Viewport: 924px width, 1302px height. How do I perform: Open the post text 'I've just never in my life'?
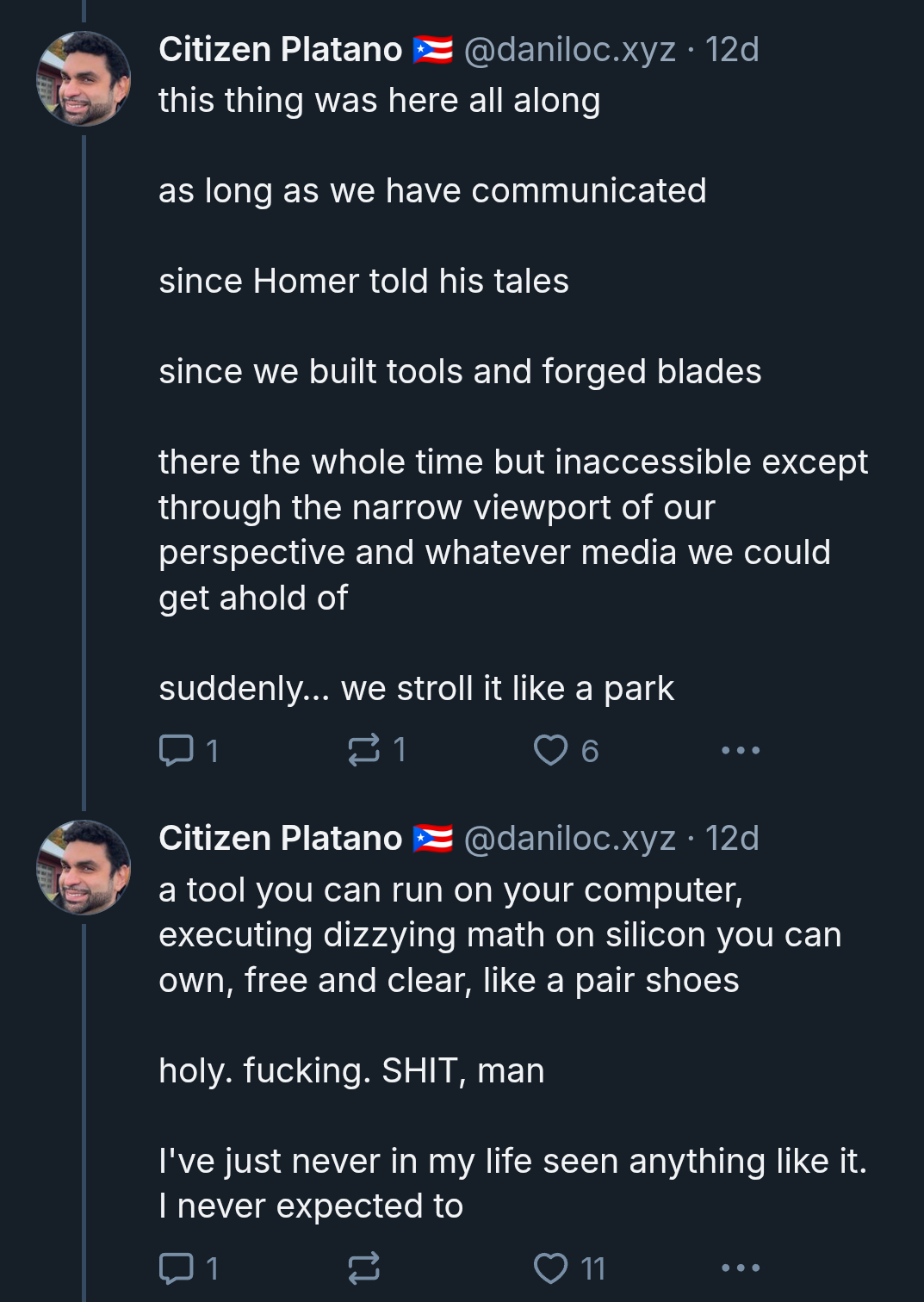[x=512, y=1162]
